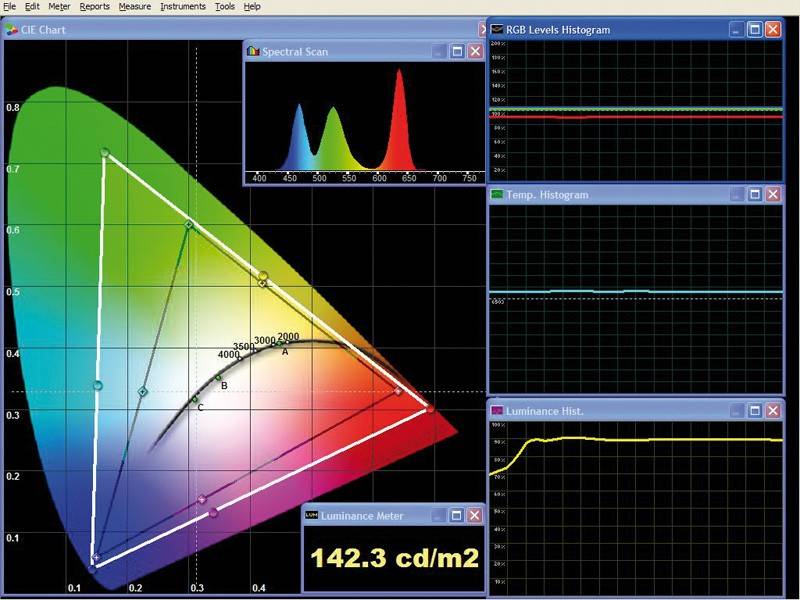Open the Meter menu

tap(59, 7)
